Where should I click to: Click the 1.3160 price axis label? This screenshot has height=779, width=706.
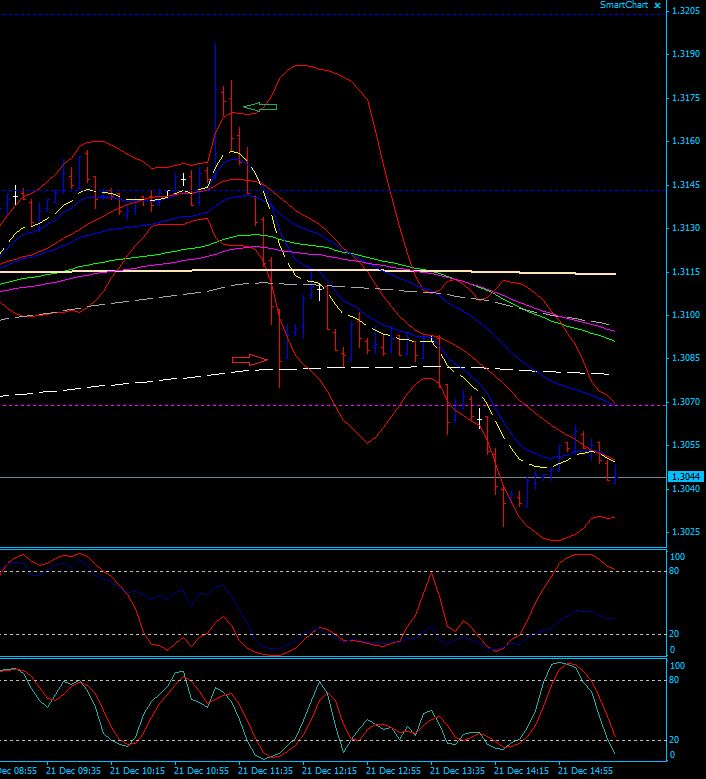[x=686, y=142]
